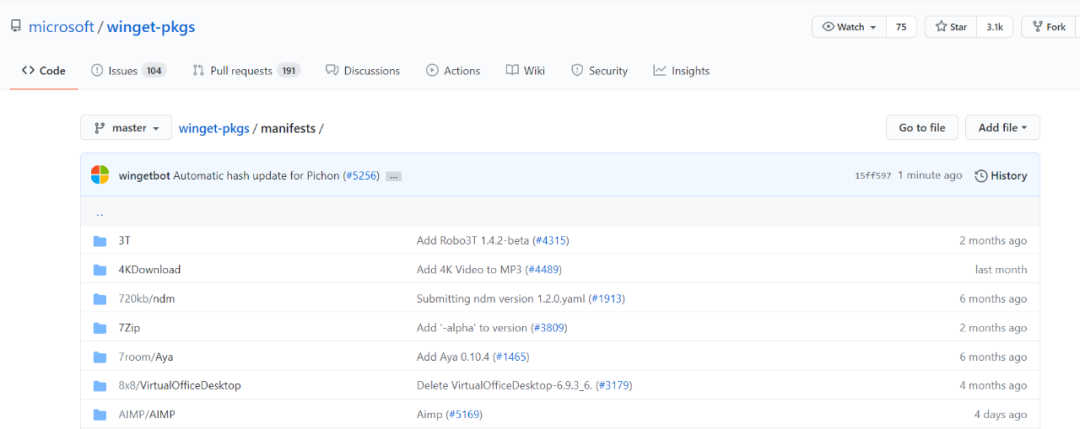
Task: Click the 3.1k stars count
Action: point(995,27)
